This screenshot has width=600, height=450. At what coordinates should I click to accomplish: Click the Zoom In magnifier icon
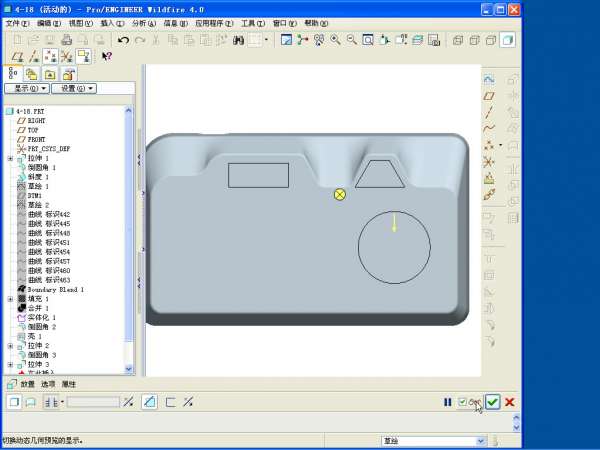tap(336, 40)
